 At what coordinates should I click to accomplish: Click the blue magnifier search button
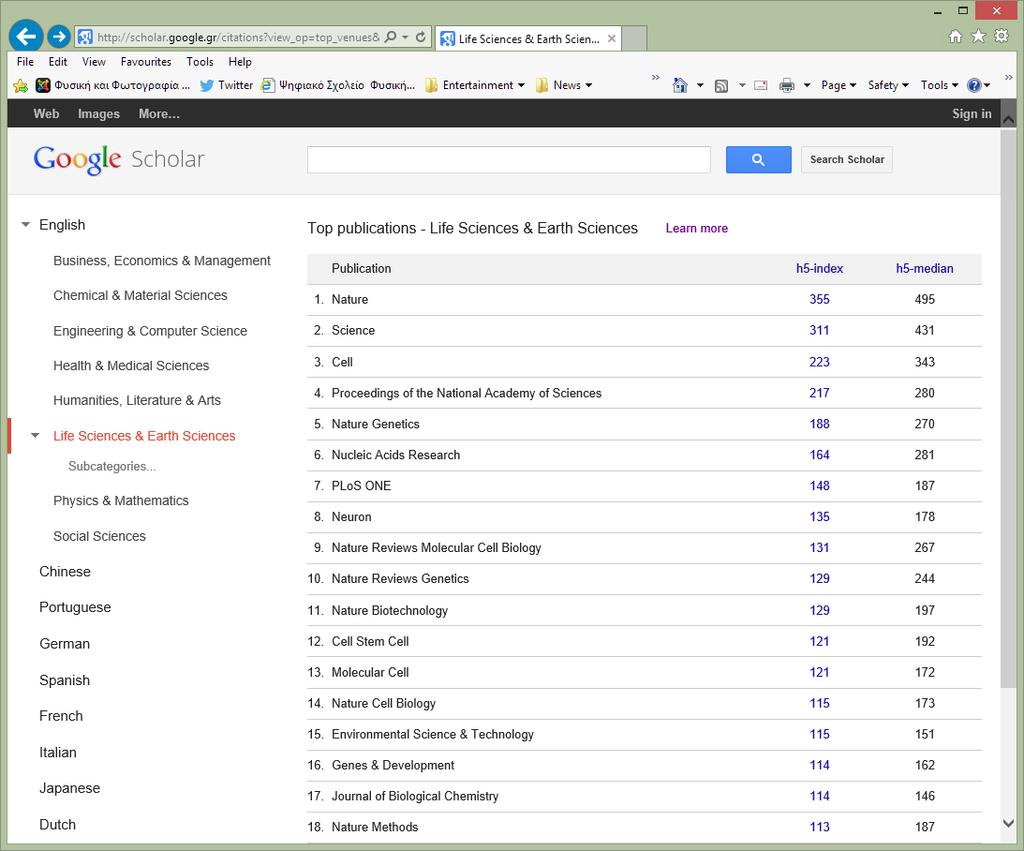tap(758, 160)
